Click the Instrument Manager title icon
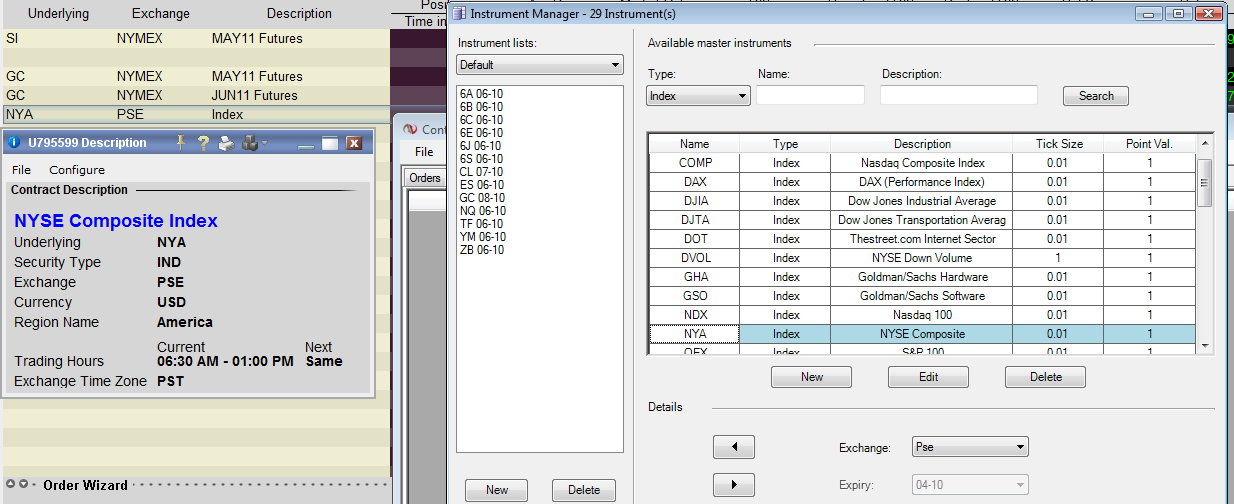The image size is (1234, 504). tap(459, 14)
